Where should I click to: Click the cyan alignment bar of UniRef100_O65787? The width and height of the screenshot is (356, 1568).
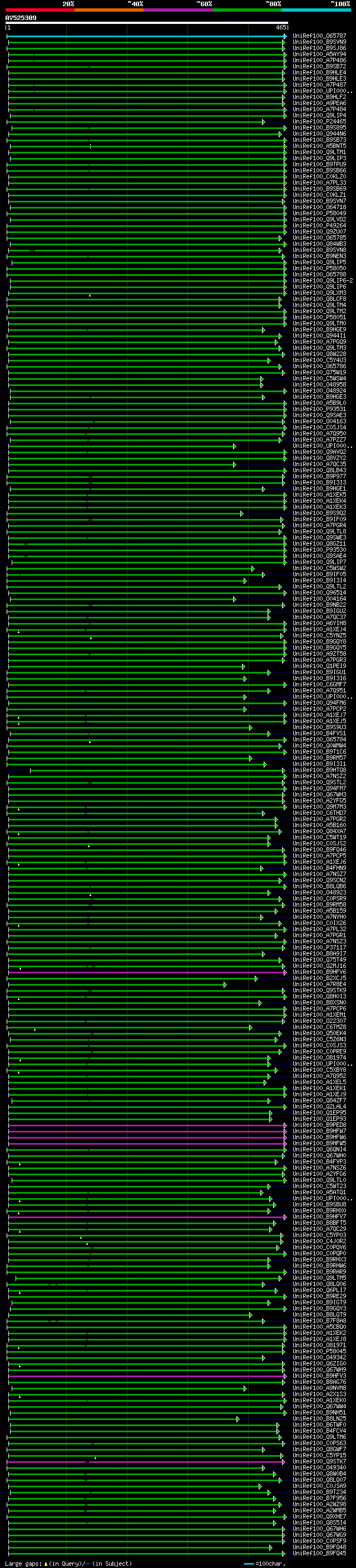[147, 37]
